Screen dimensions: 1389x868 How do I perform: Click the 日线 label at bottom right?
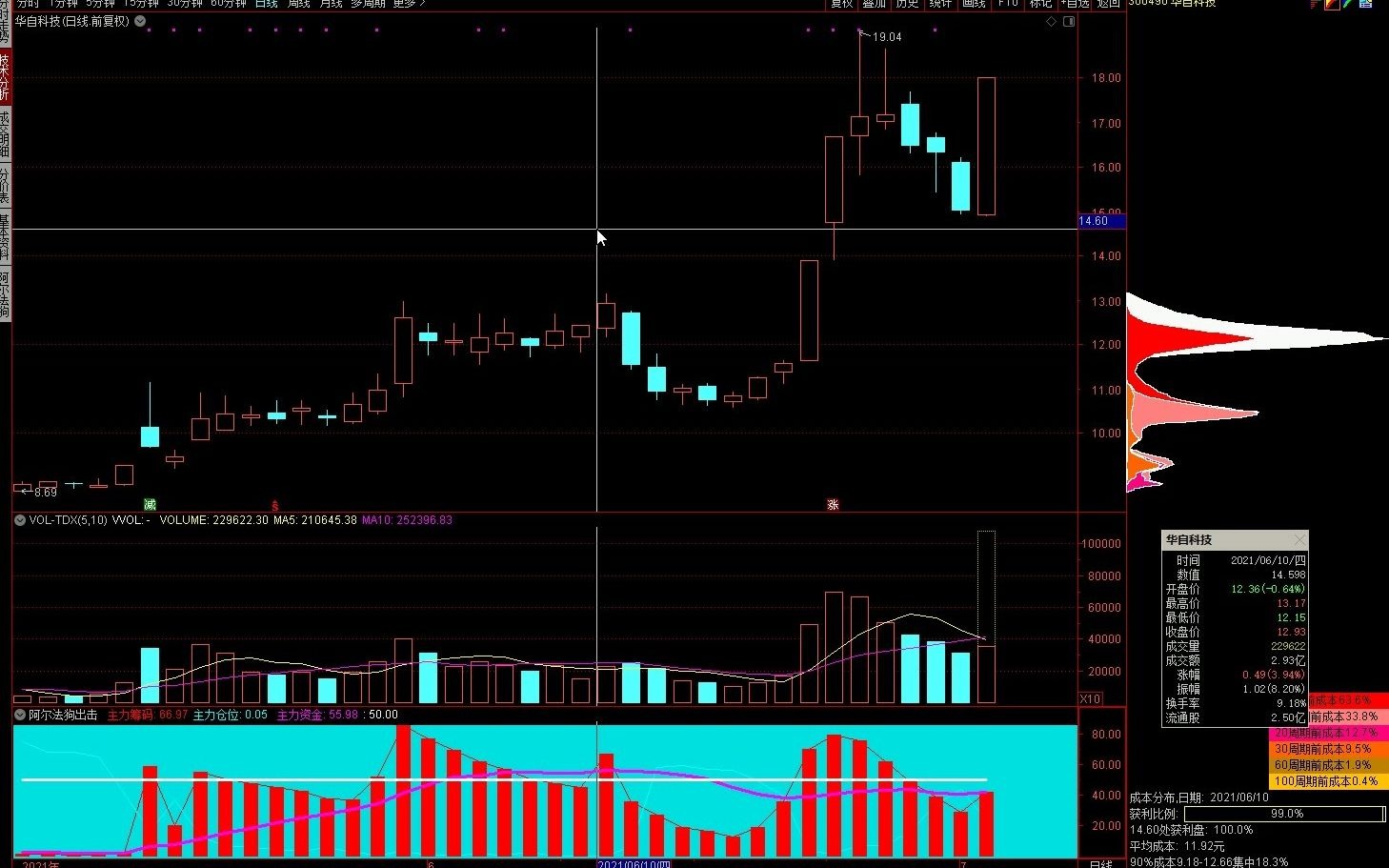[x=1101, y=864]
